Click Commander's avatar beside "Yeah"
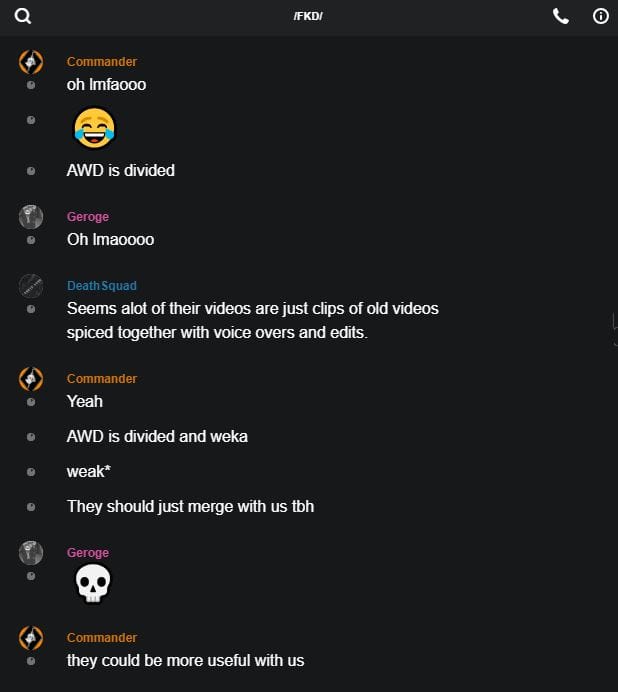The image size is (618, 692). point(31,379)
